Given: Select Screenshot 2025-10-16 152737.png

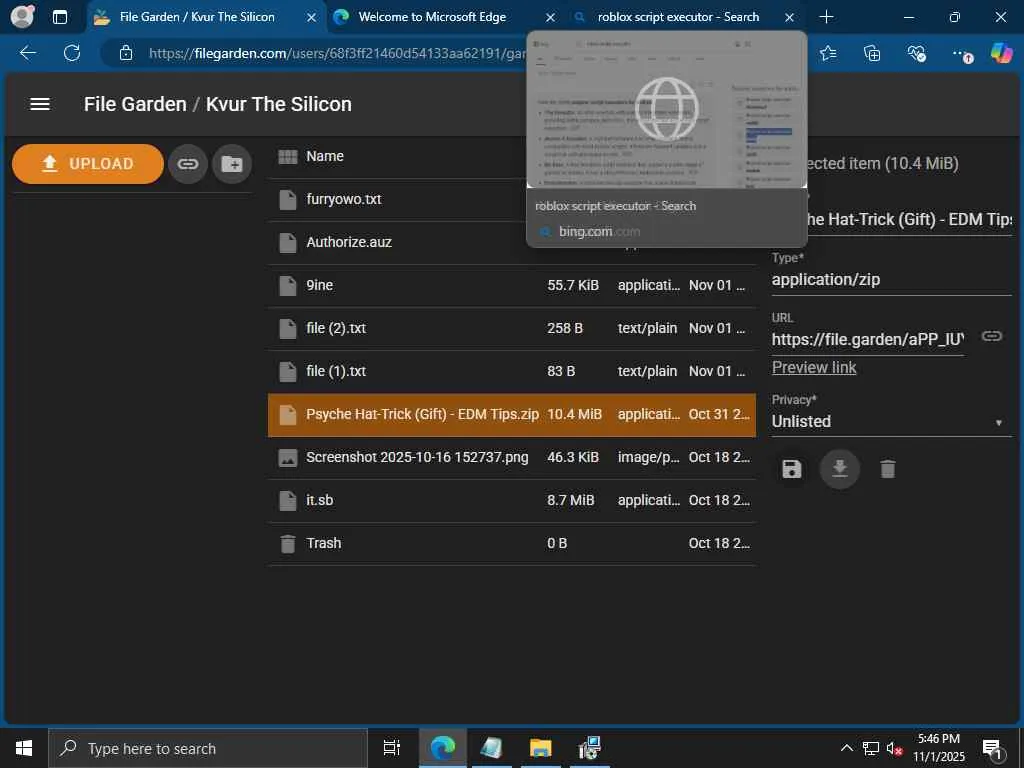Looking at the screenshot, I should click(511, 457).
